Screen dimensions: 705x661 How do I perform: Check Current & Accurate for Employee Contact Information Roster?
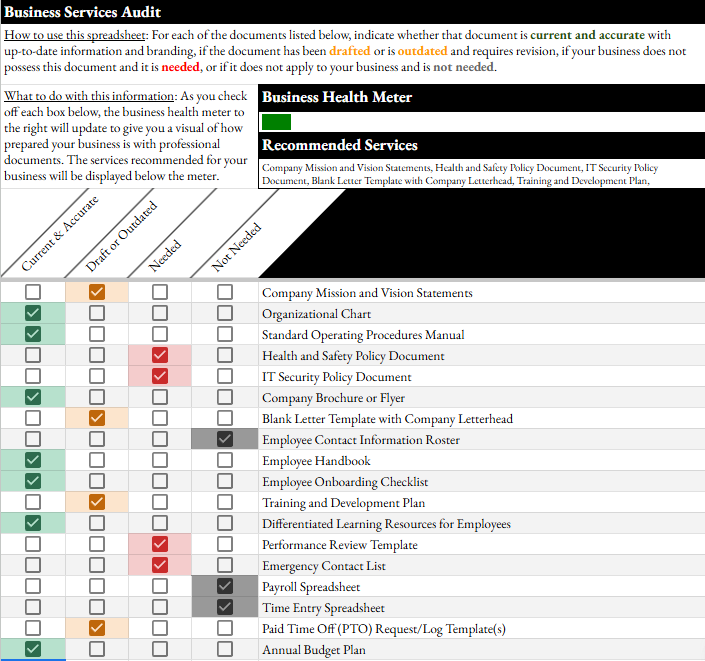coord(33,439)
